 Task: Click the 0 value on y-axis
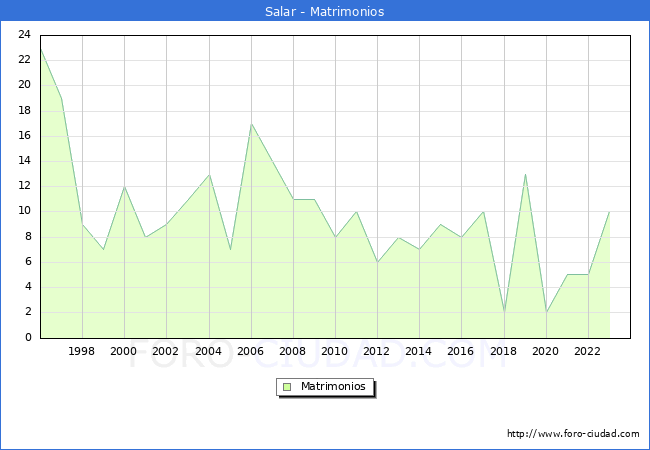click(x=29, y=338)
